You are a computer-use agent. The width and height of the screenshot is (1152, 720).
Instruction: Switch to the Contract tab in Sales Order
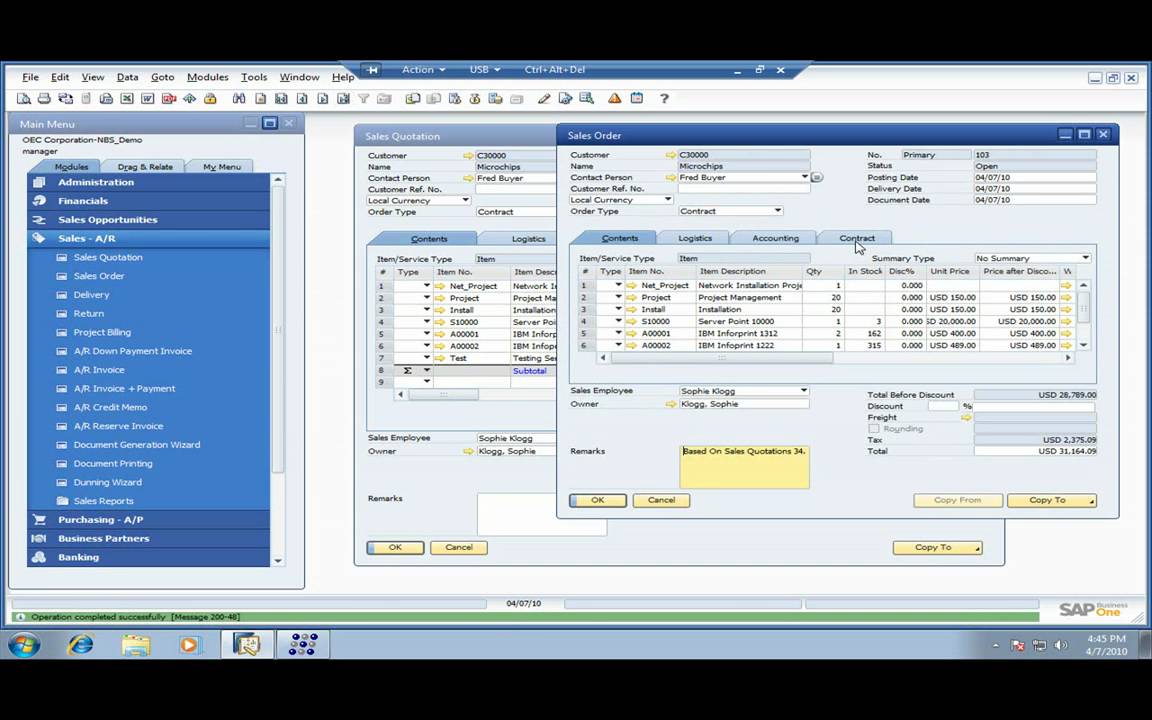point(857,238)
